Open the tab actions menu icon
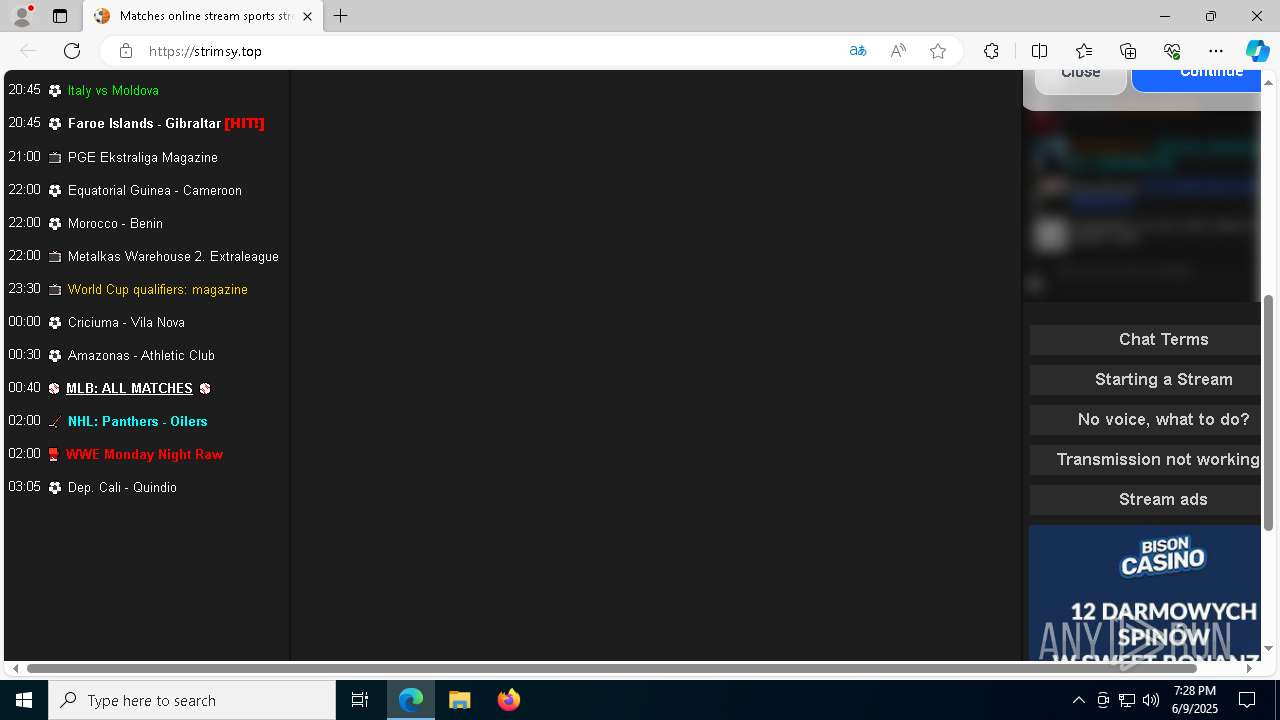The image size is (1280, 720). [x=60, y=16]
